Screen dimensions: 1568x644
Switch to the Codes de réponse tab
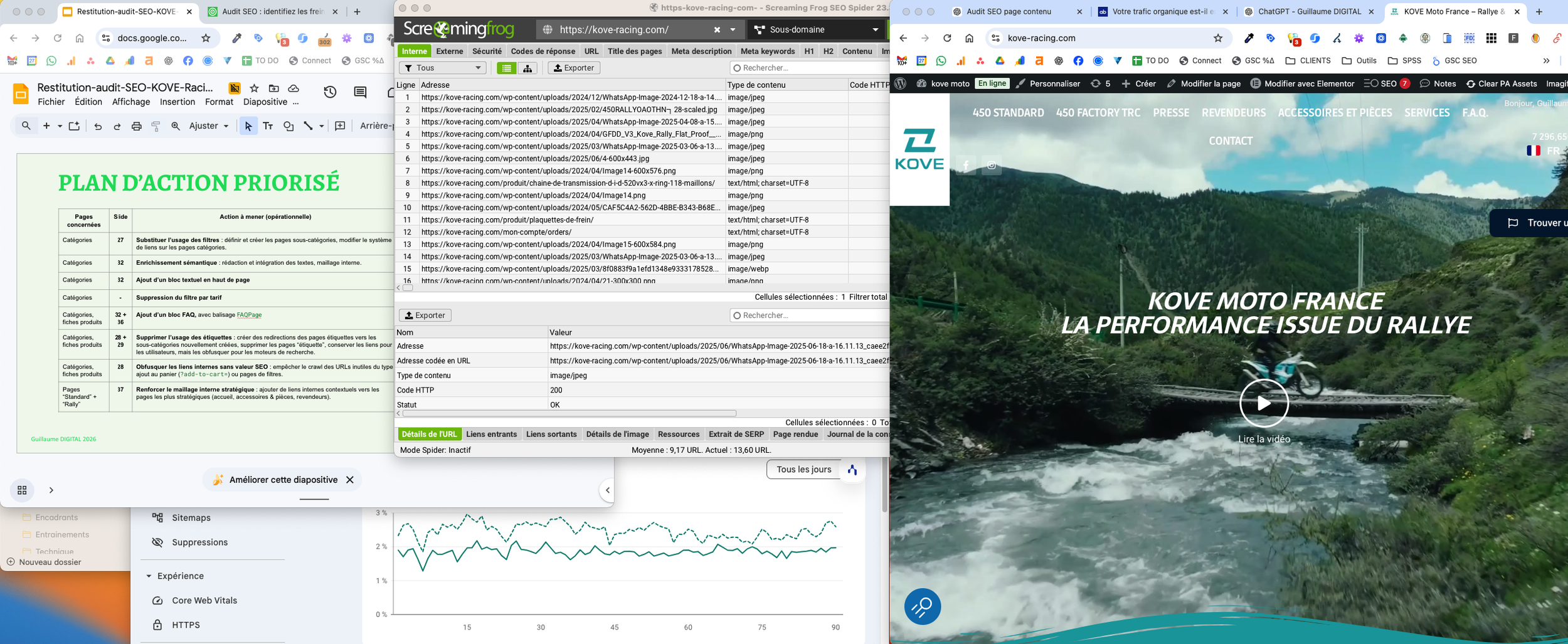coord(543,51)
